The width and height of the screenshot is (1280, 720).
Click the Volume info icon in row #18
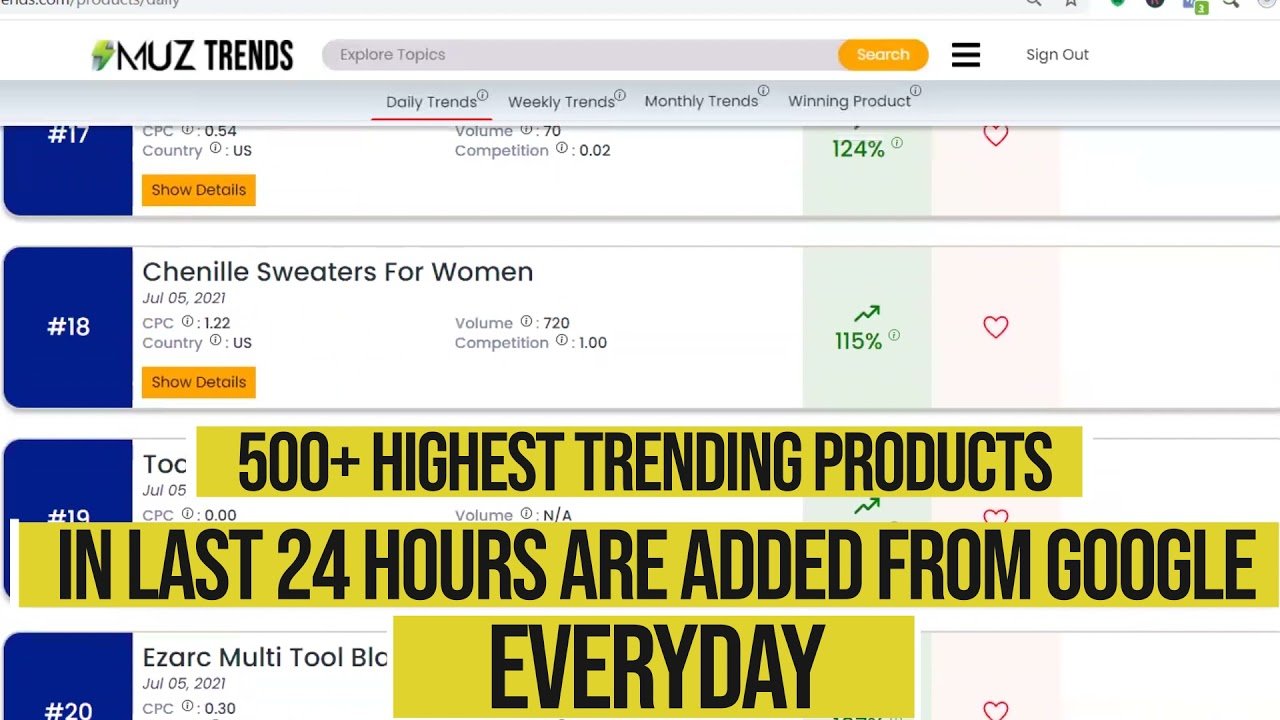pos(526,322)
